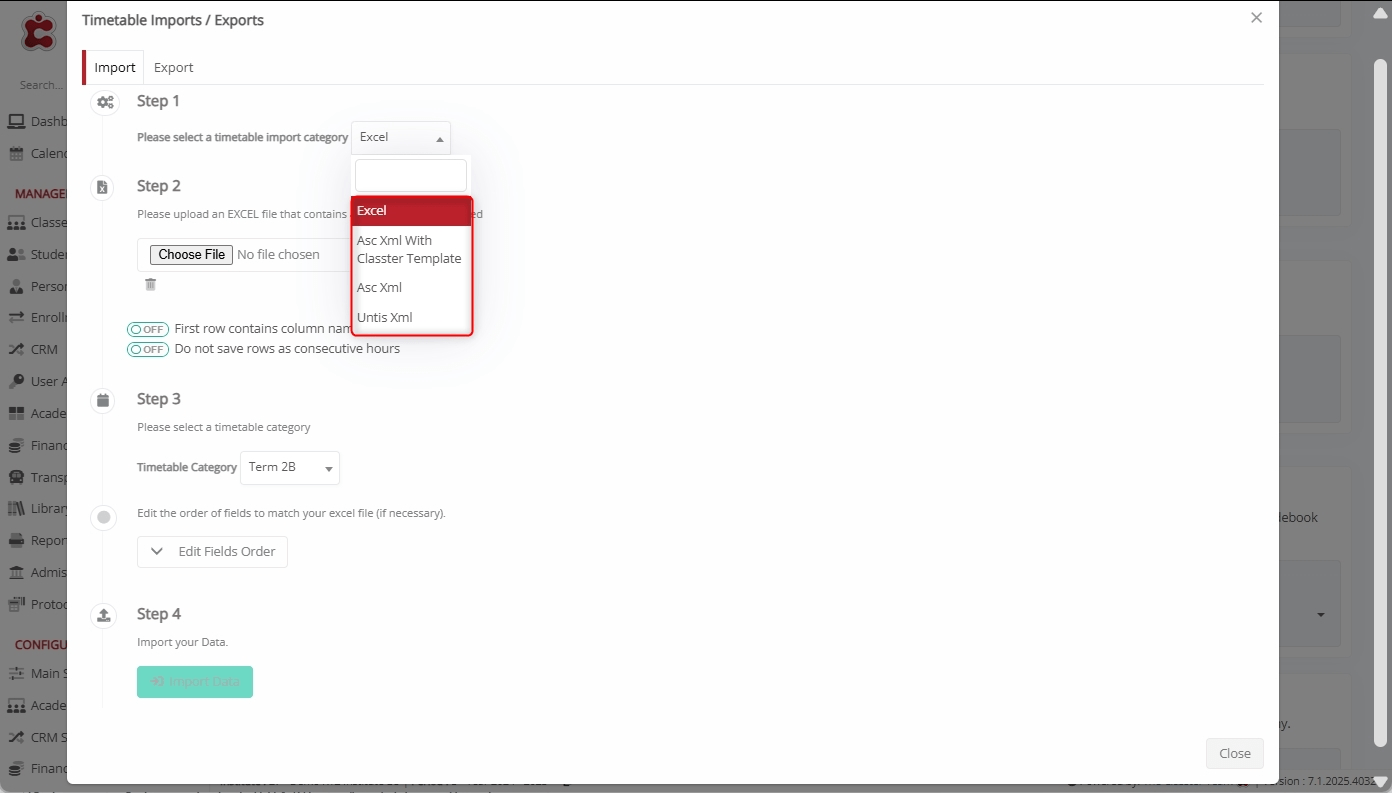
Task: Toggle 'First row contains column names' switch
Action: coord(147,329)
